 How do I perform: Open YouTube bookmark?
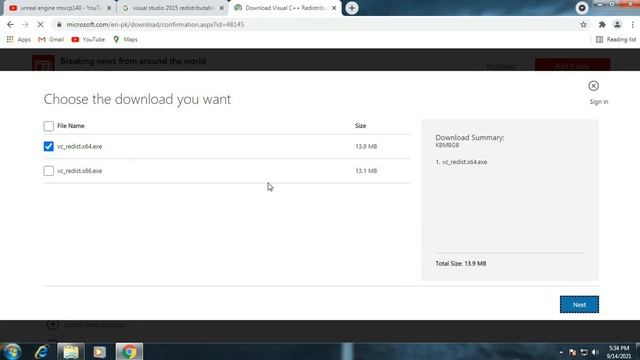click(x=88, y=39)
